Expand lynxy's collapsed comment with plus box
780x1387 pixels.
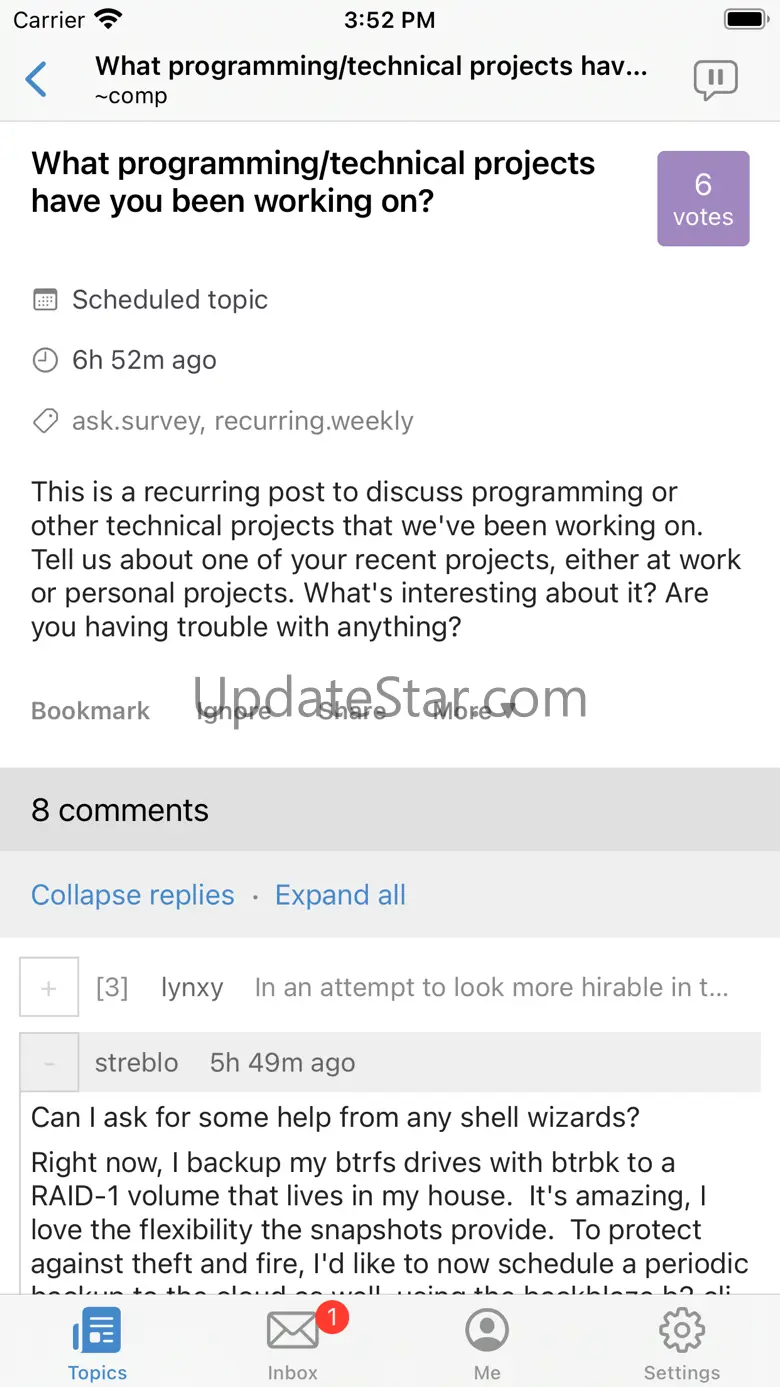49,988
